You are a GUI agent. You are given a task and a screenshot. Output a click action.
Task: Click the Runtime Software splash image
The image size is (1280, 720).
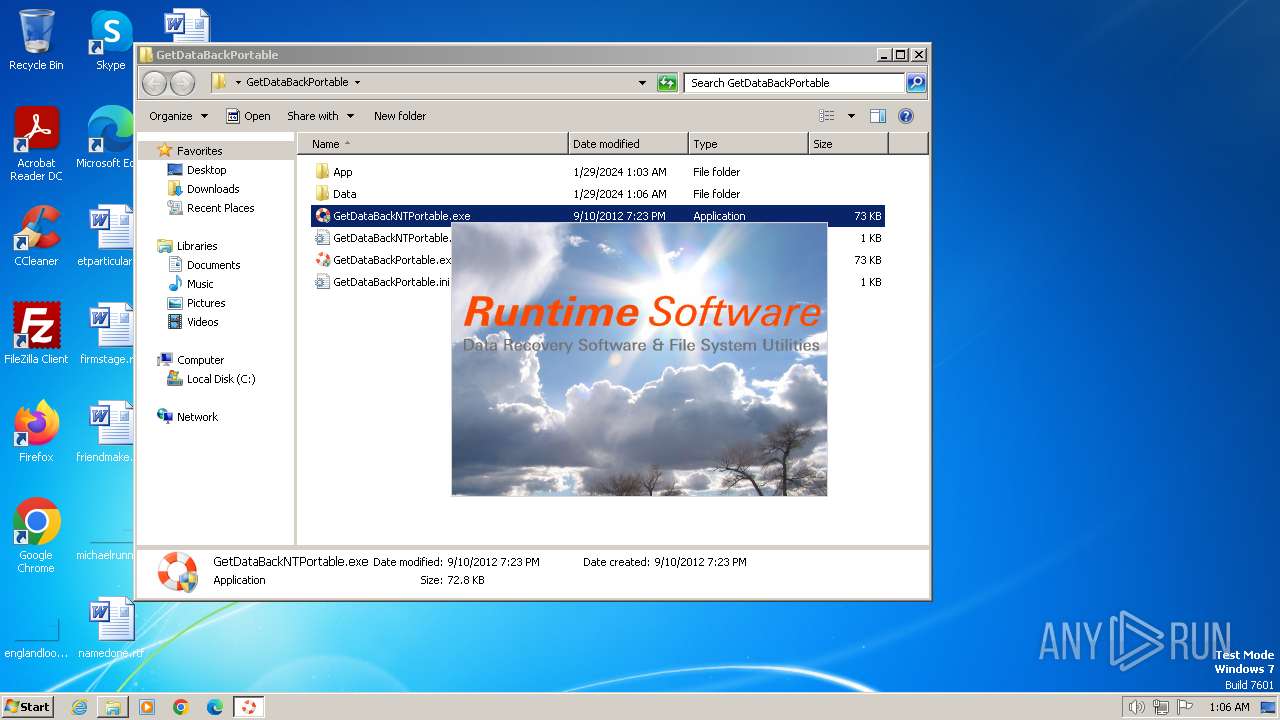pos(639,360)
